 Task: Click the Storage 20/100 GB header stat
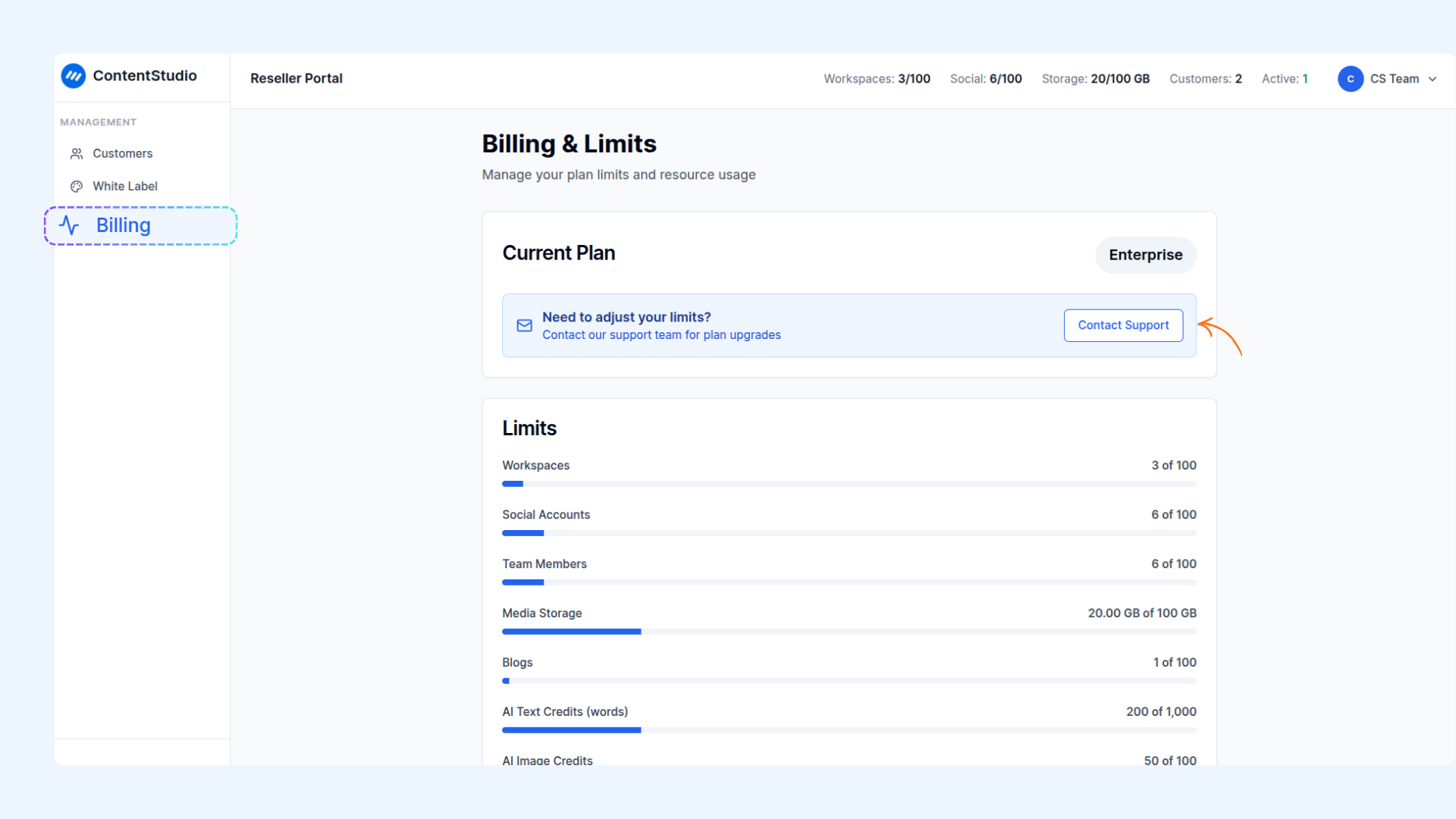(1095, 79)
